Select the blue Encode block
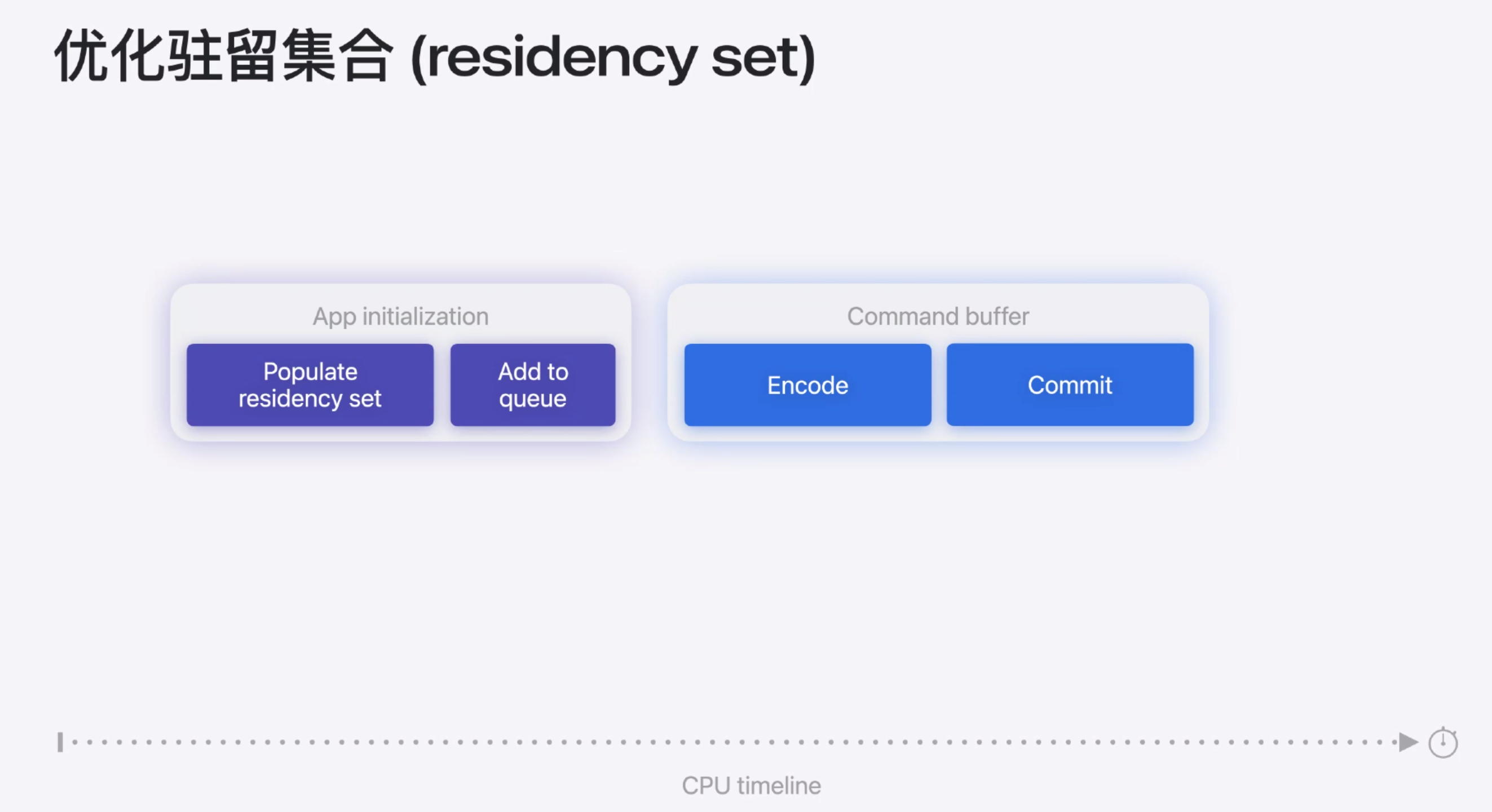The height and width of the screenshot is (812, 1492). (x=807, y=385)
